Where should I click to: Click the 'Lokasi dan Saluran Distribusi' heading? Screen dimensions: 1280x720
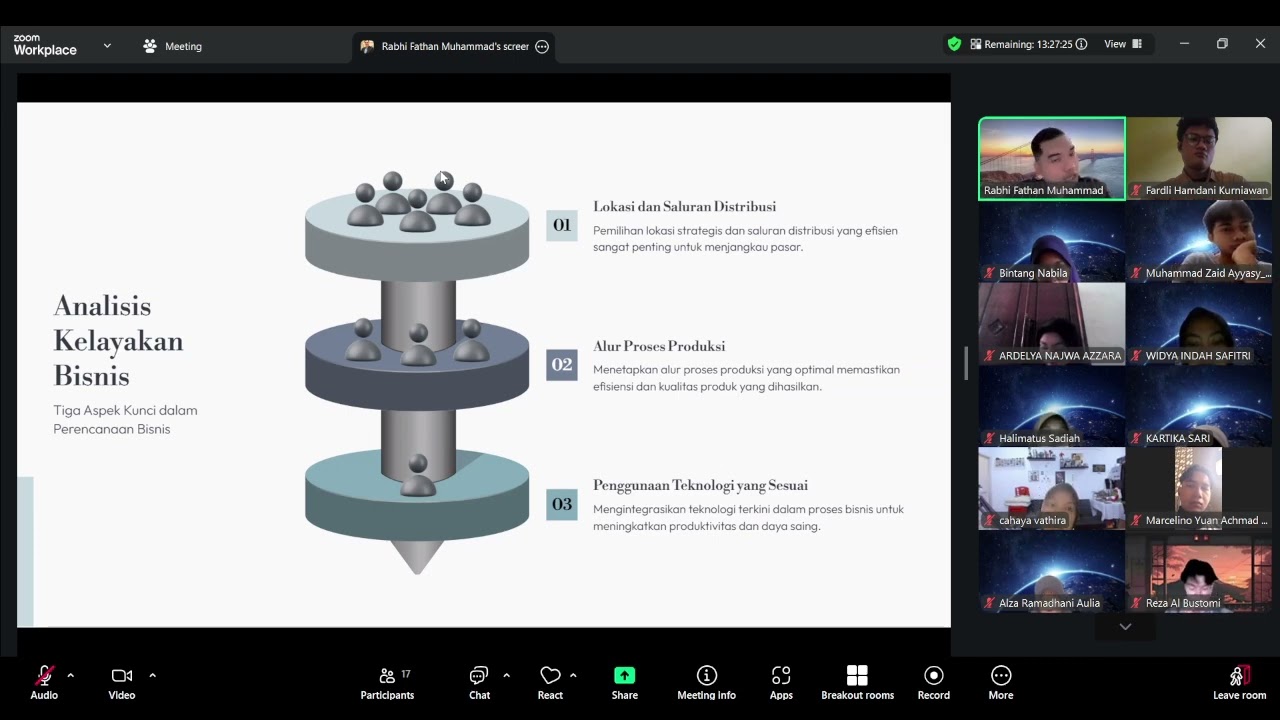click(684, 207)
